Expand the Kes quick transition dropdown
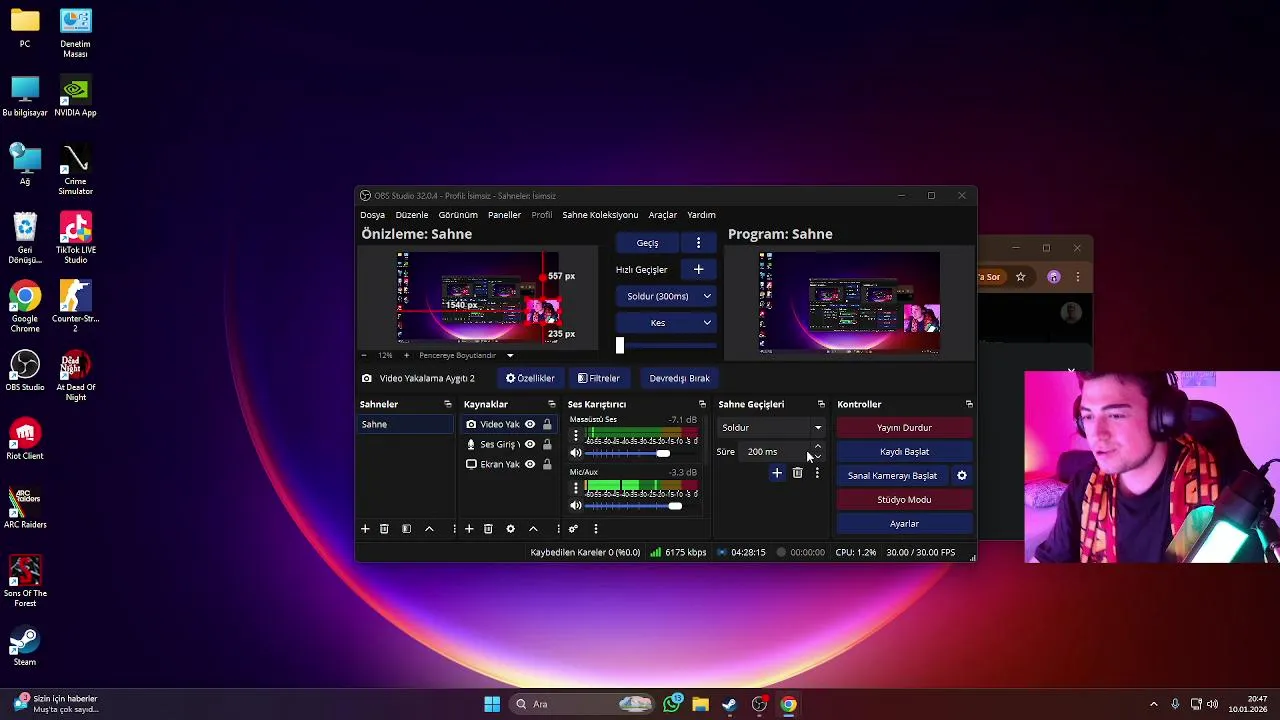Viewport: 1280px width, 720px height. pyautogui.click(x=706, y=323)
